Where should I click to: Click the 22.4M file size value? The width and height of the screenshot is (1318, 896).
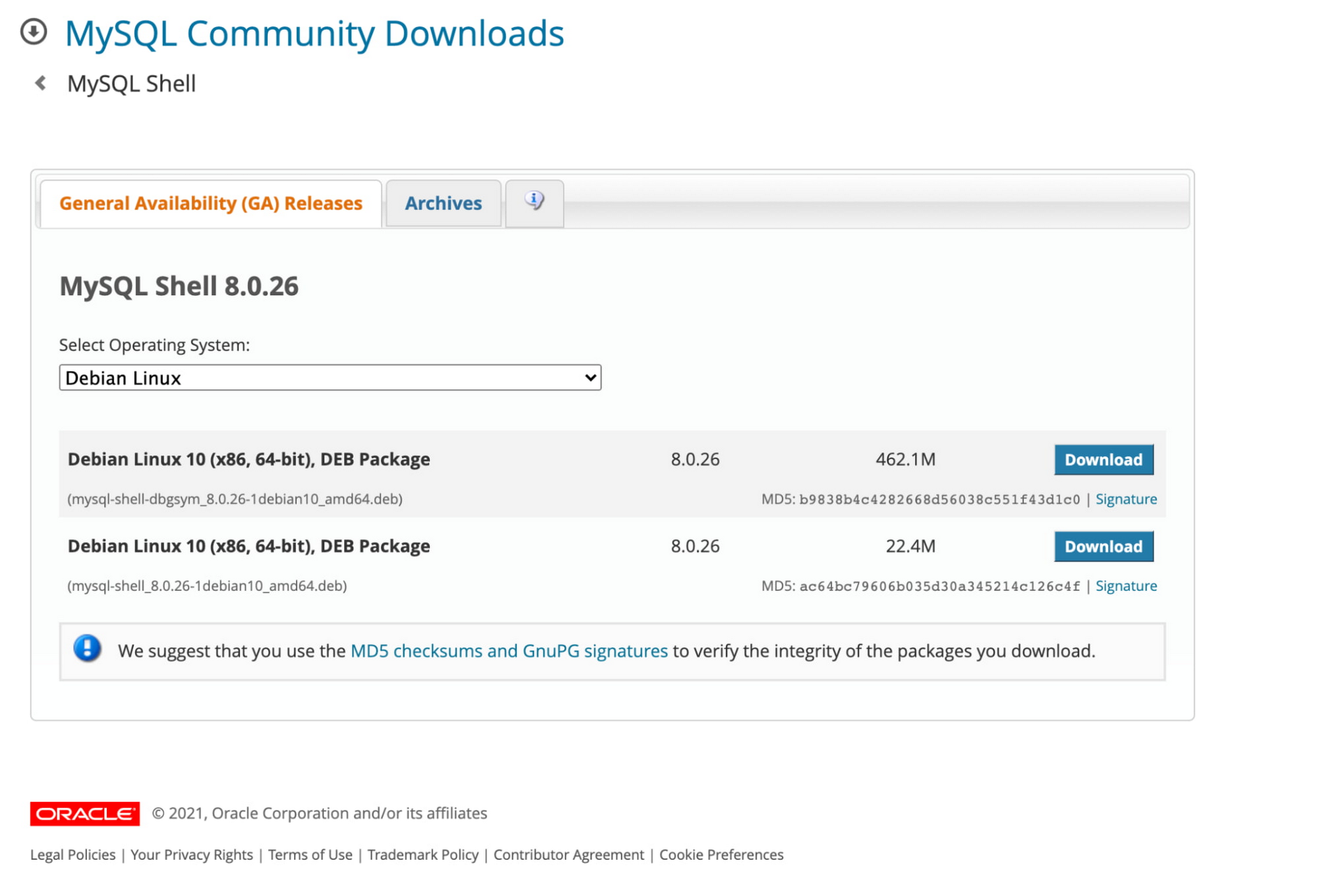point(911,546)
